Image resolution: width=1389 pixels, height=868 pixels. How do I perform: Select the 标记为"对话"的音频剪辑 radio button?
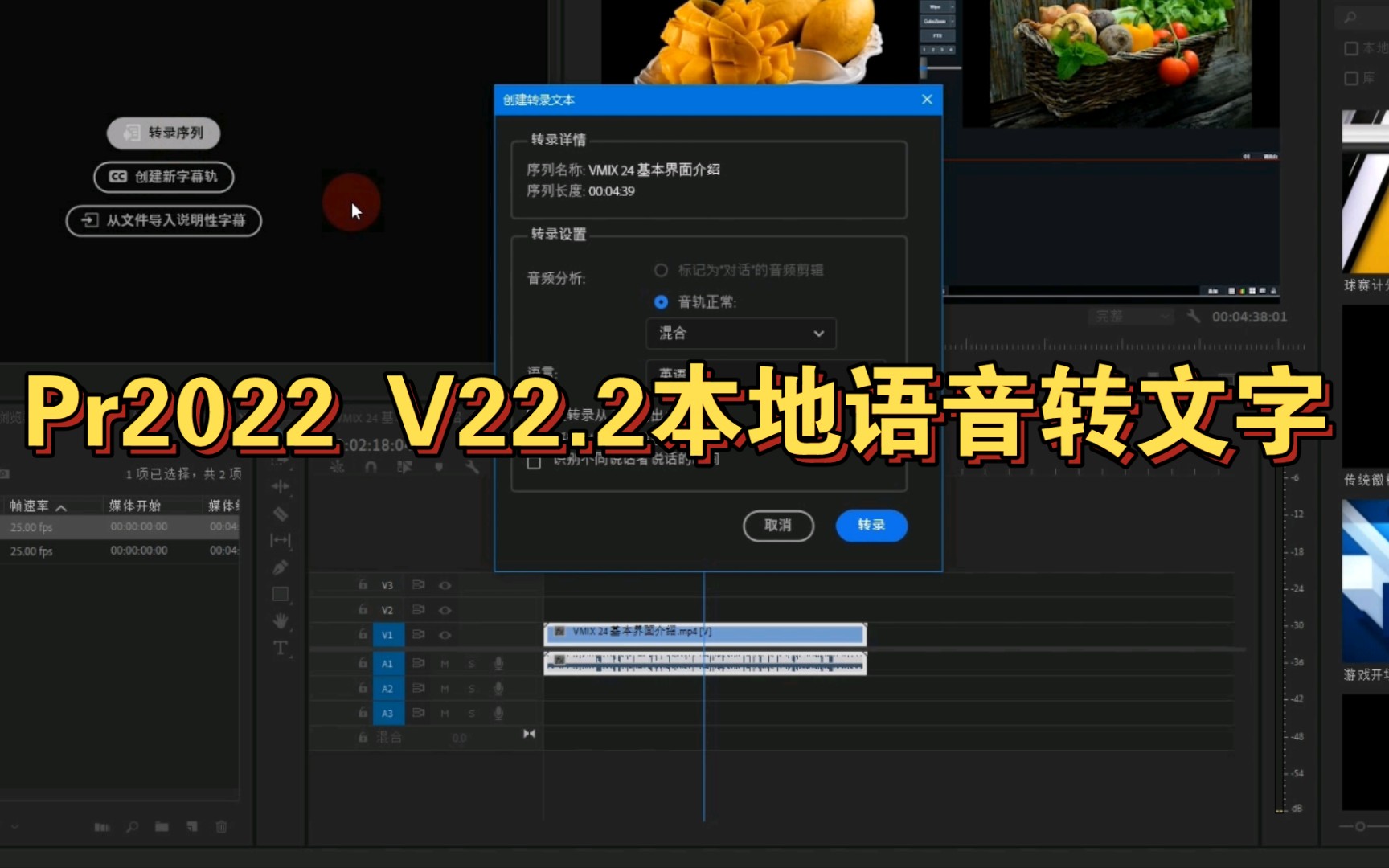(661, 270)
